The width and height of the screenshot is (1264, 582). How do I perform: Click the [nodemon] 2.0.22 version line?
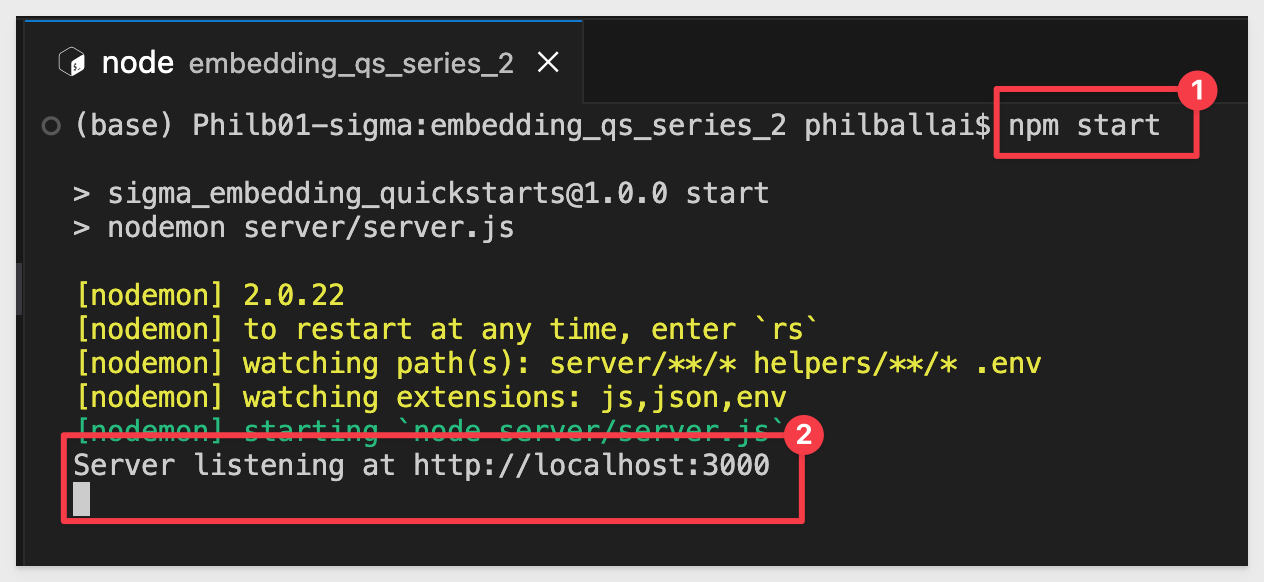pyautogui.click(x=211, y=295)
